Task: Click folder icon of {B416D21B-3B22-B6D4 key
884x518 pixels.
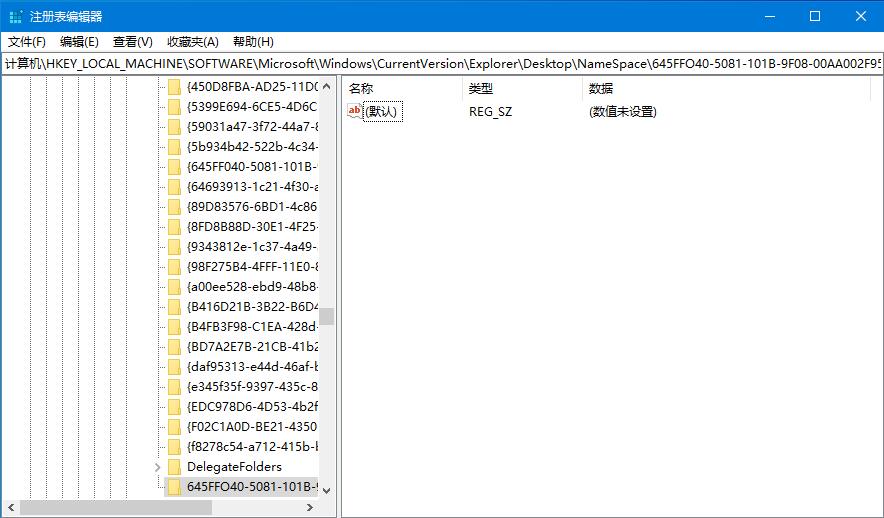Action: tap(174, 307)
